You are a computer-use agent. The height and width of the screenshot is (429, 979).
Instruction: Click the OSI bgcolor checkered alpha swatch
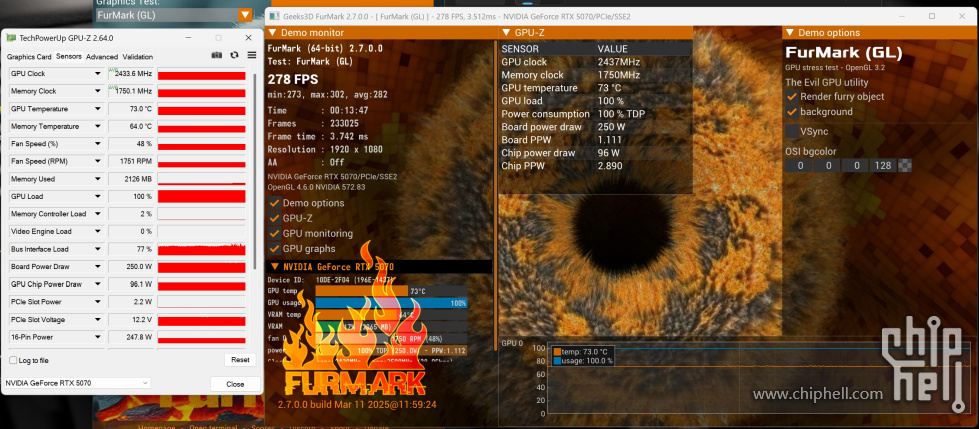[905, 165]
